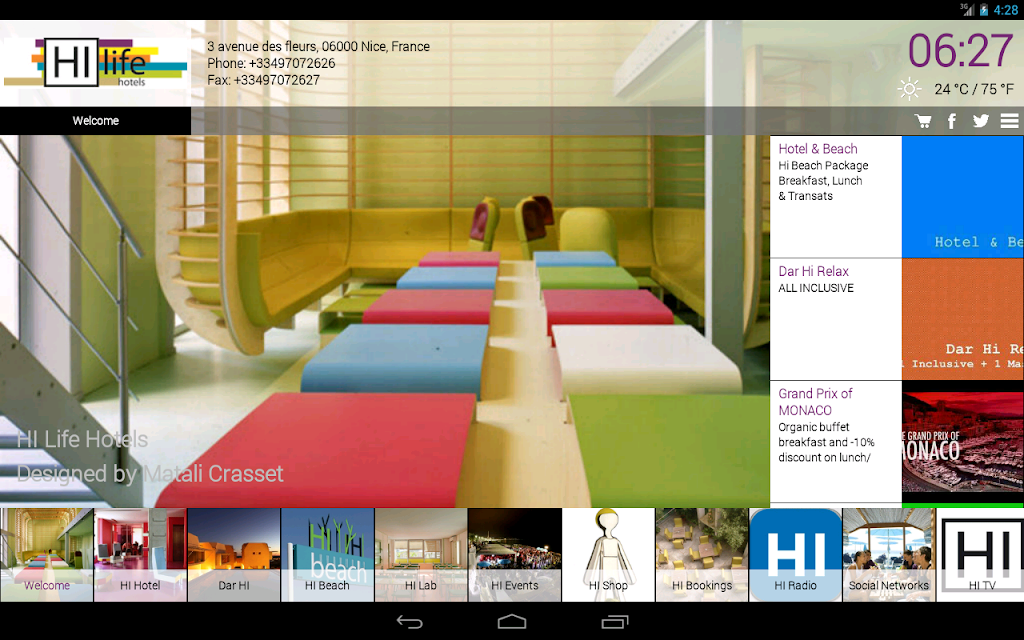This screenshot has width=1024, height=640.
Task: Tap the orange Dar Hi Relax banner
Action: (963, 319)
